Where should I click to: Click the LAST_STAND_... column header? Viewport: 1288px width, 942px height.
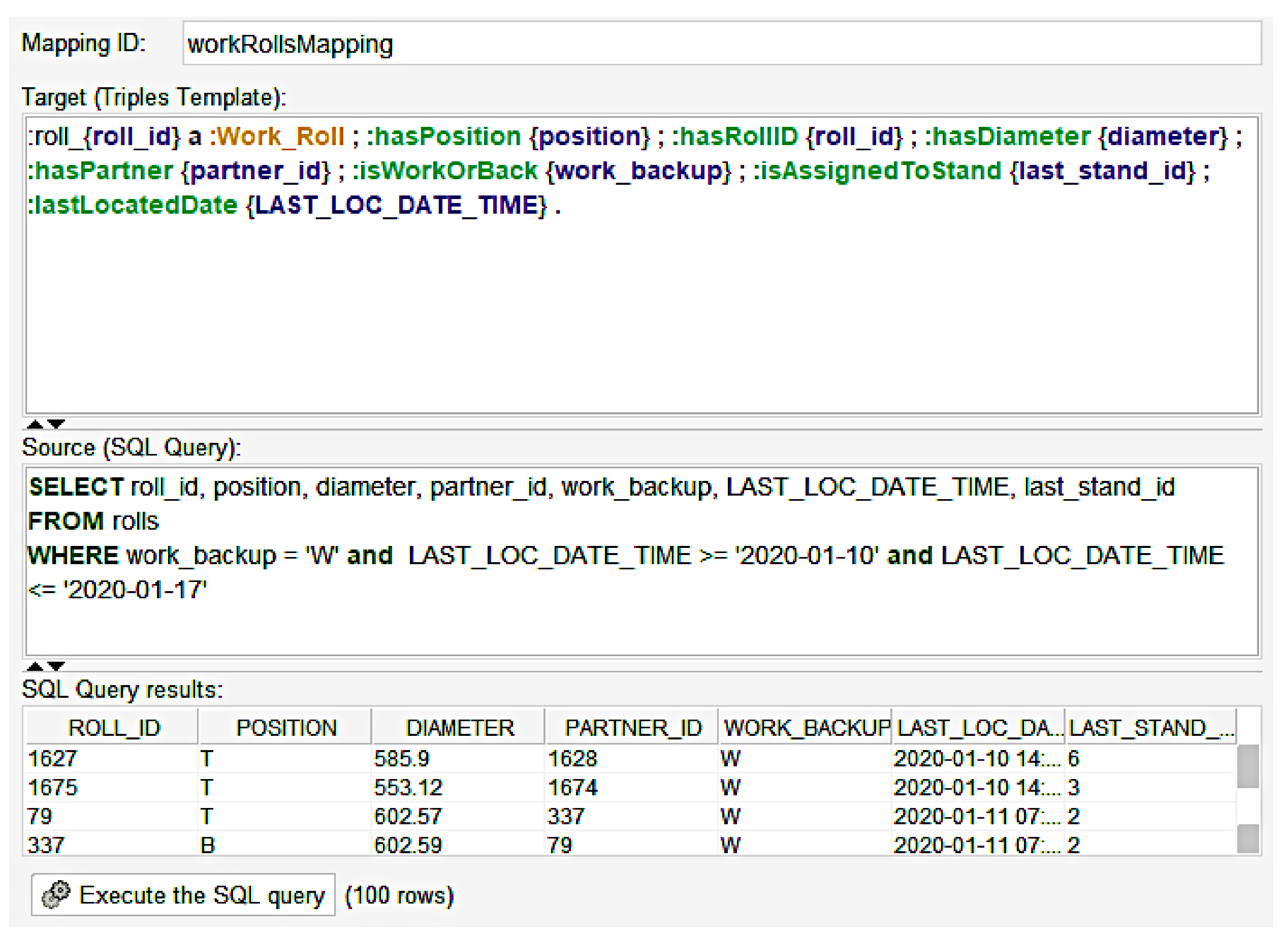click(1150, 728)
